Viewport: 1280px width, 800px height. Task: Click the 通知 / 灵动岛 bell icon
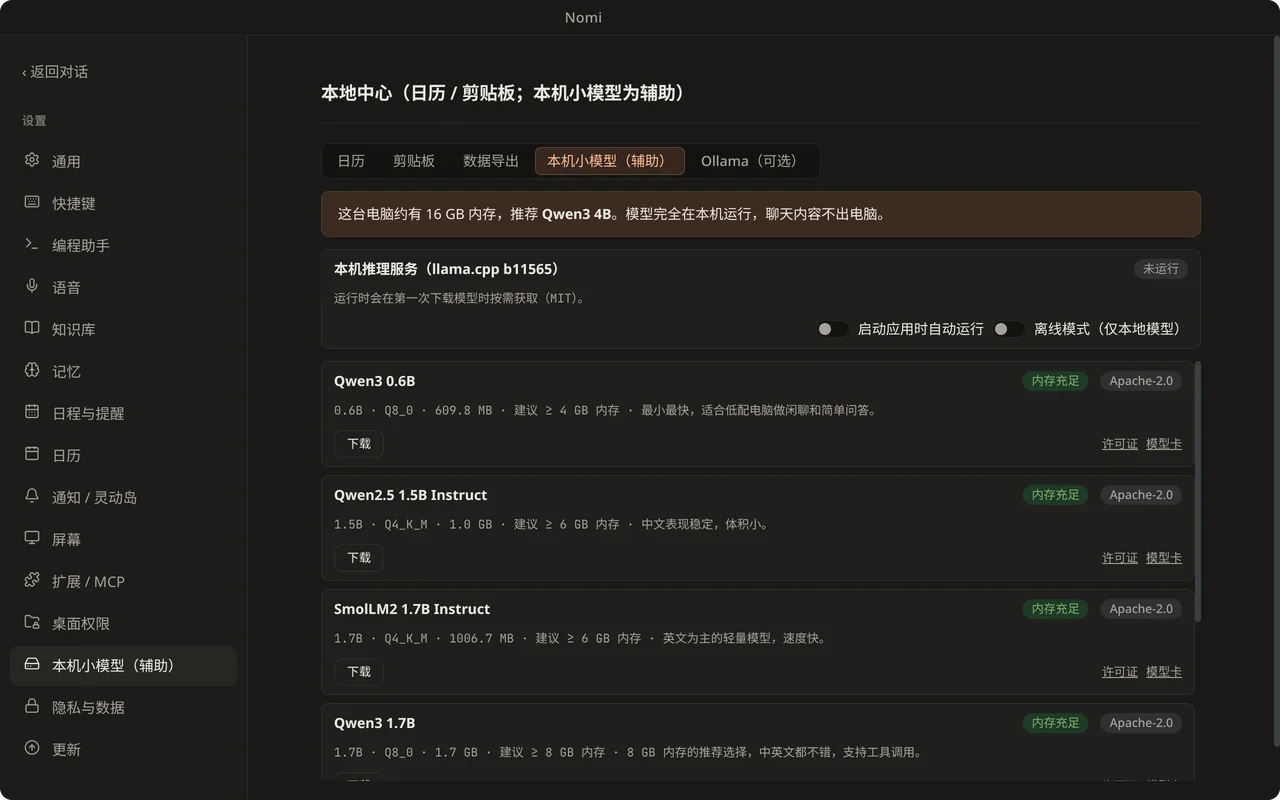pyautogui.click(x=32, y=496)
